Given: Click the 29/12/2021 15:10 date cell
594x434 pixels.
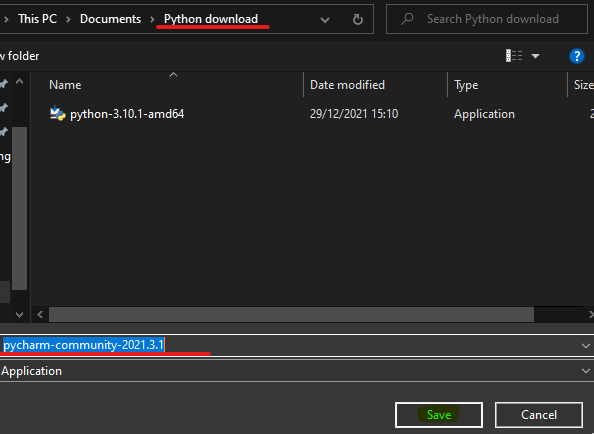Looking at the screenshot, I should click(x=354, y=114).
